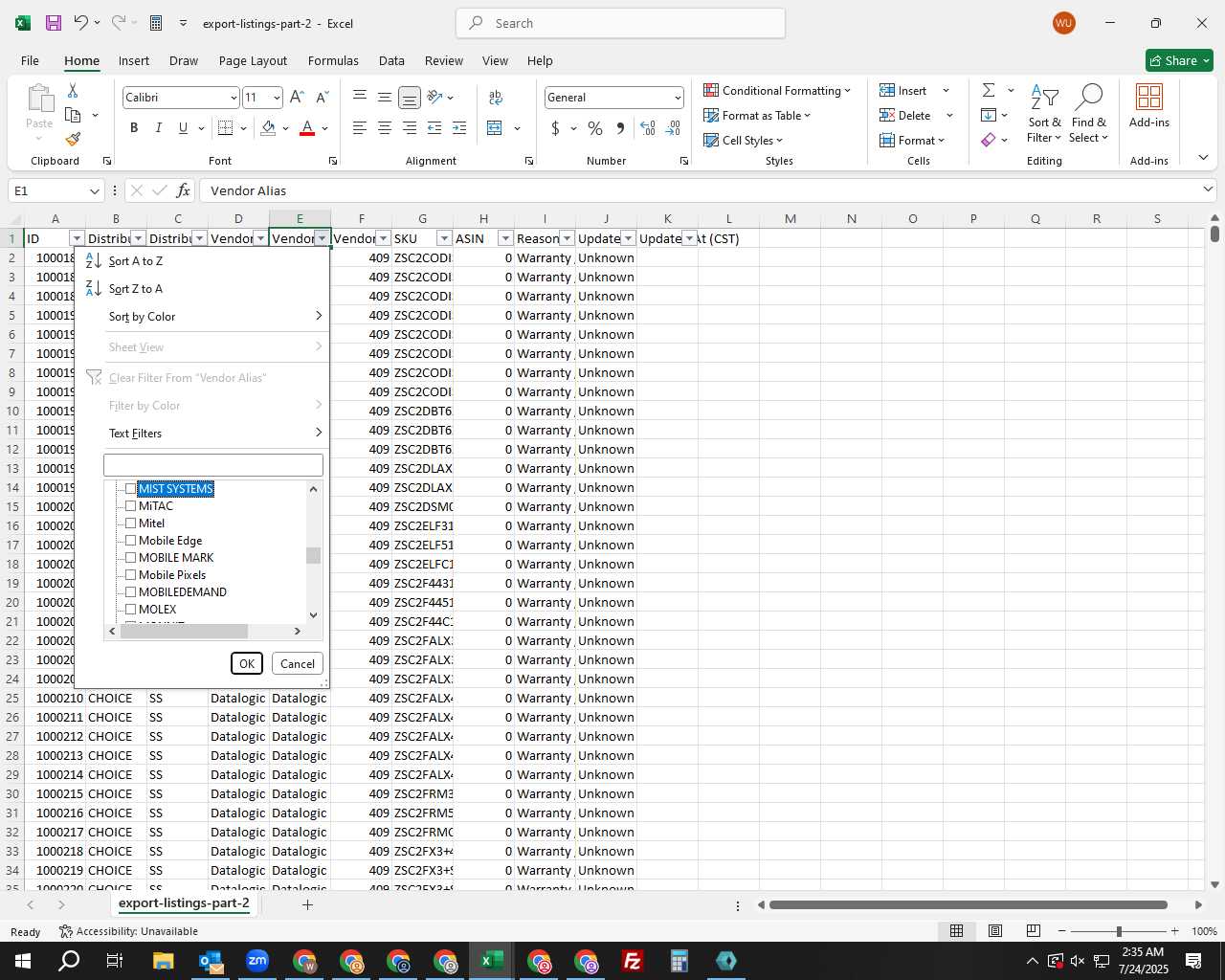Check the Mitel filter checkbox

131,523
